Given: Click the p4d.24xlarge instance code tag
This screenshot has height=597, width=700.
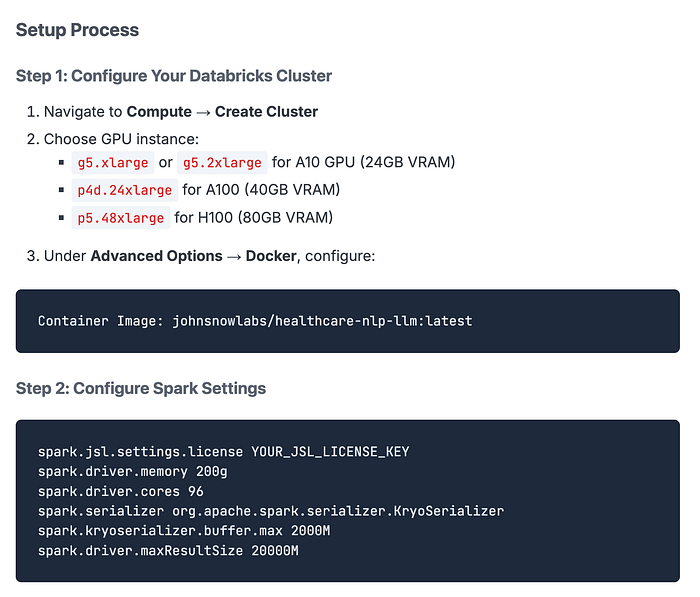Looking at the screenshot, I should click(x=125, y=190).
